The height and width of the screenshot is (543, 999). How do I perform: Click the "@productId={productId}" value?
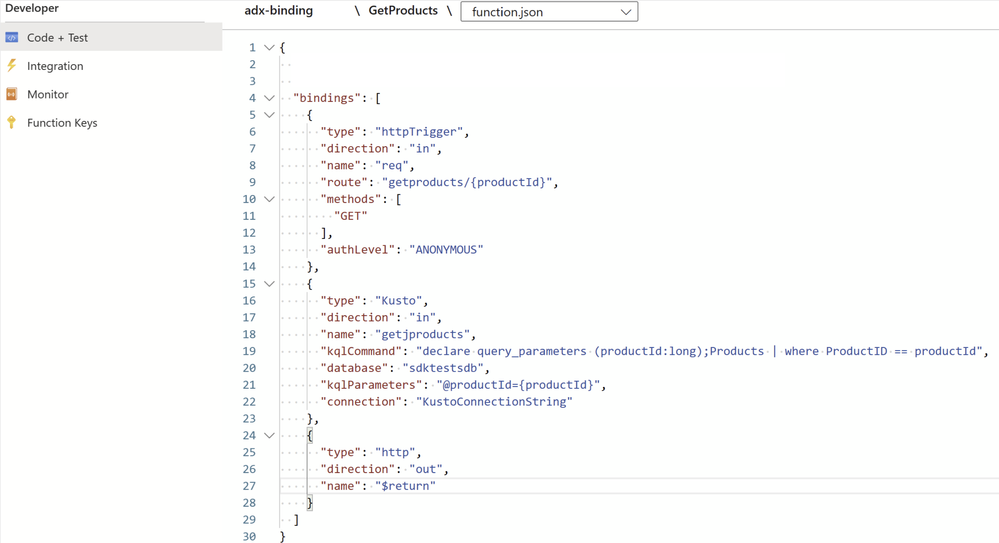tap(519, 385)
